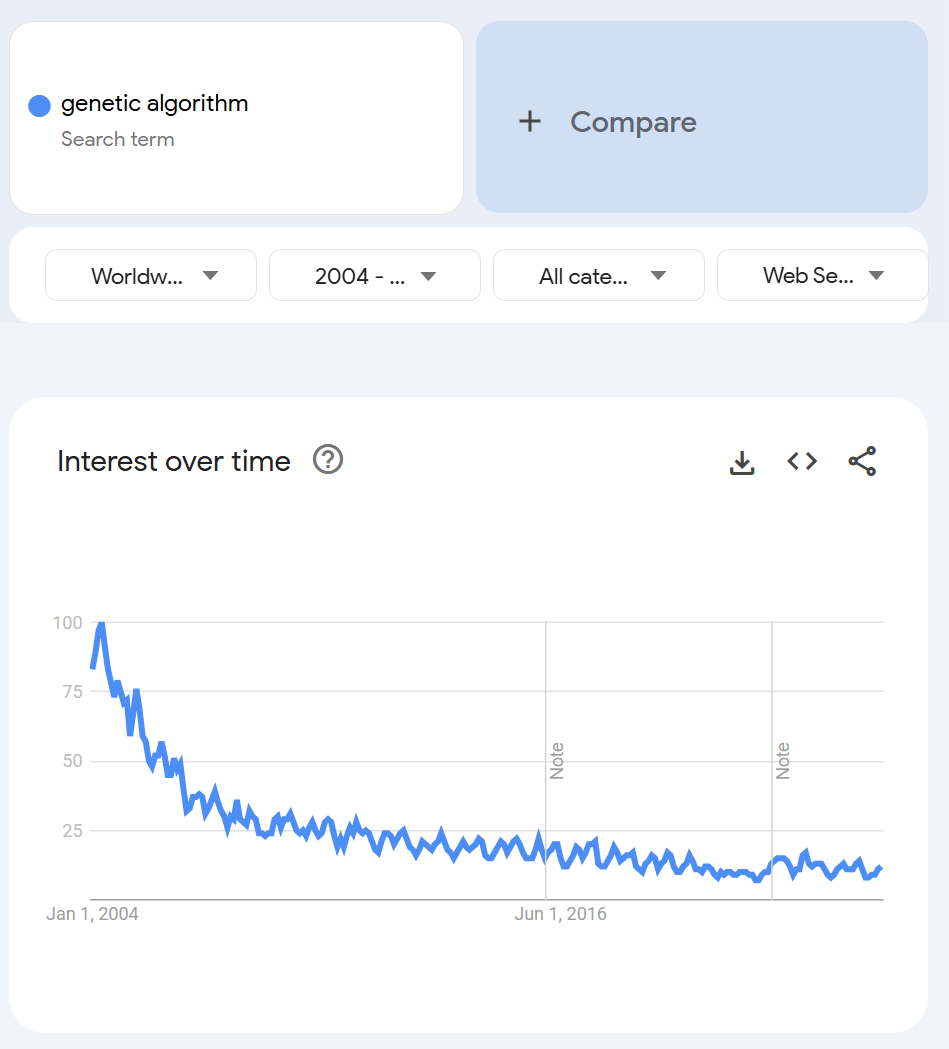Open the 2004 date range dropdown
Viewport: 949px width, 1049px height.
pyautogui.click(x=375, y=276)
